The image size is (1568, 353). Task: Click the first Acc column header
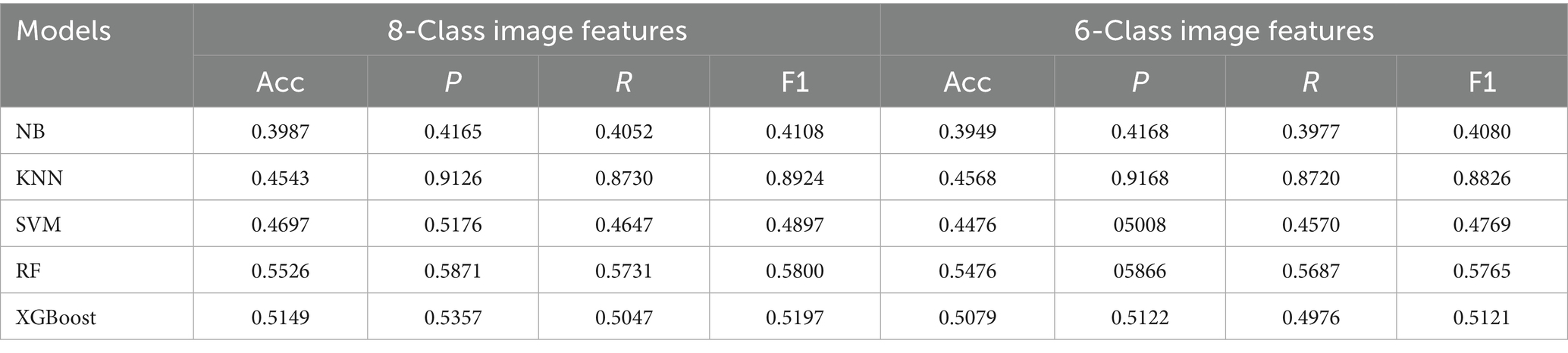(x=281, y=82)
